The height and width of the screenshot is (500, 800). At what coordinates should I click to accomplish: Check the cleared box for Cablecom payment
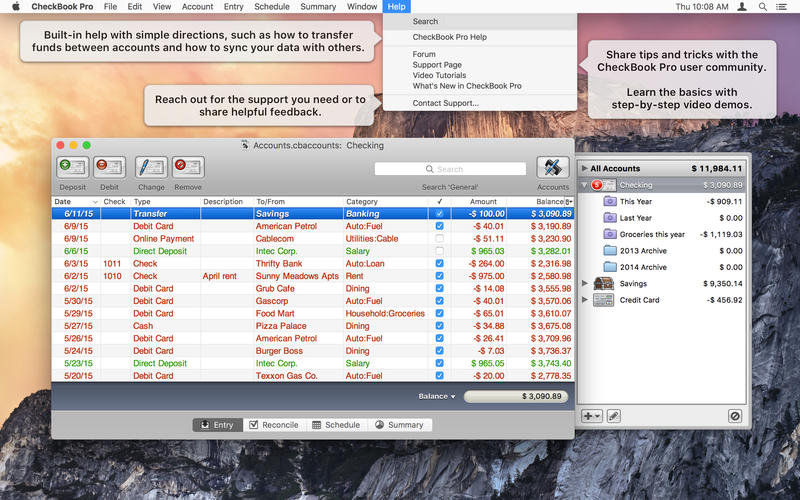click(x=439, y=239)
